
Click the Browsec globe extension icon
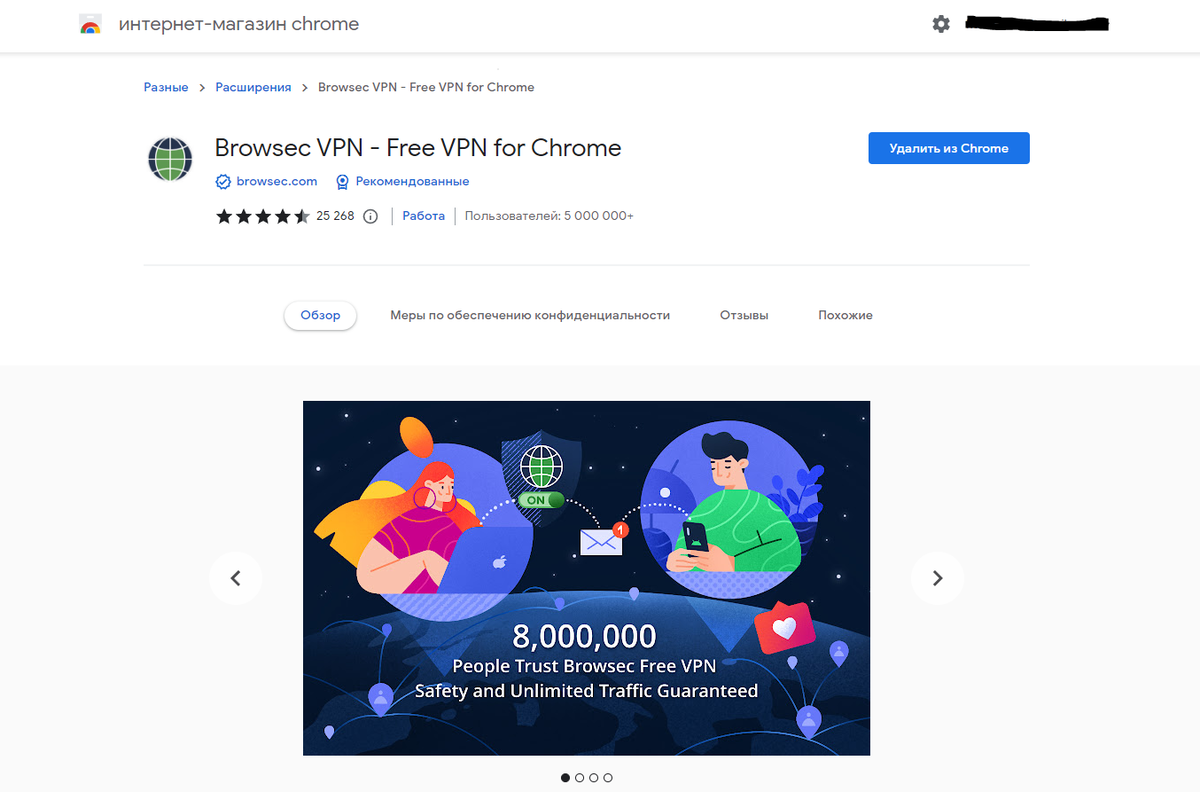click(170, 159)
